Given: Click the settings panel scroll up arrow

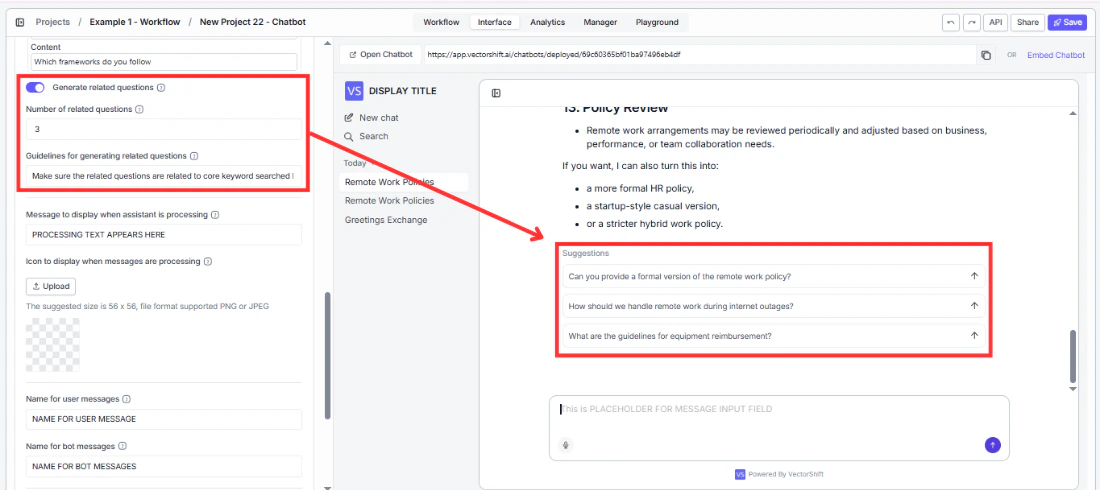Looking at the screenshot, I should pos(327,44).
